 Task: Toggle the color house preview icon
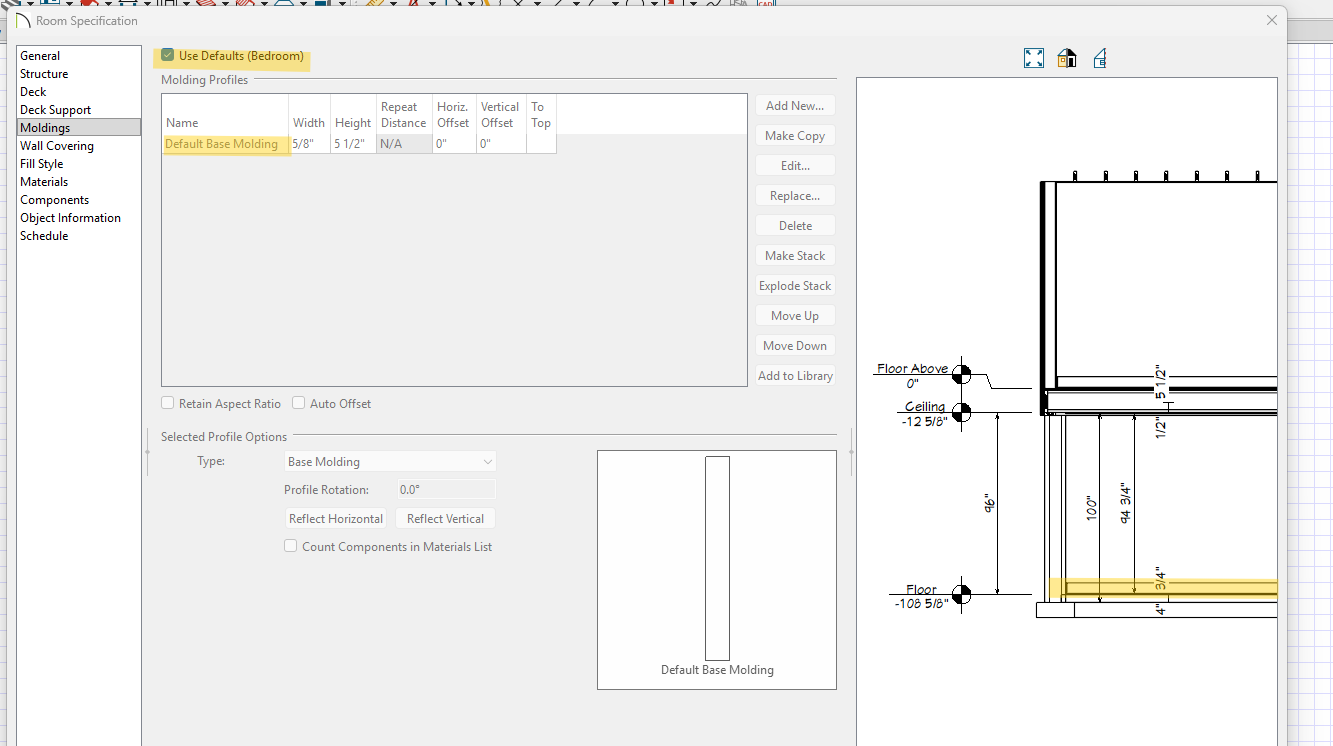[x=1067, y=58]
